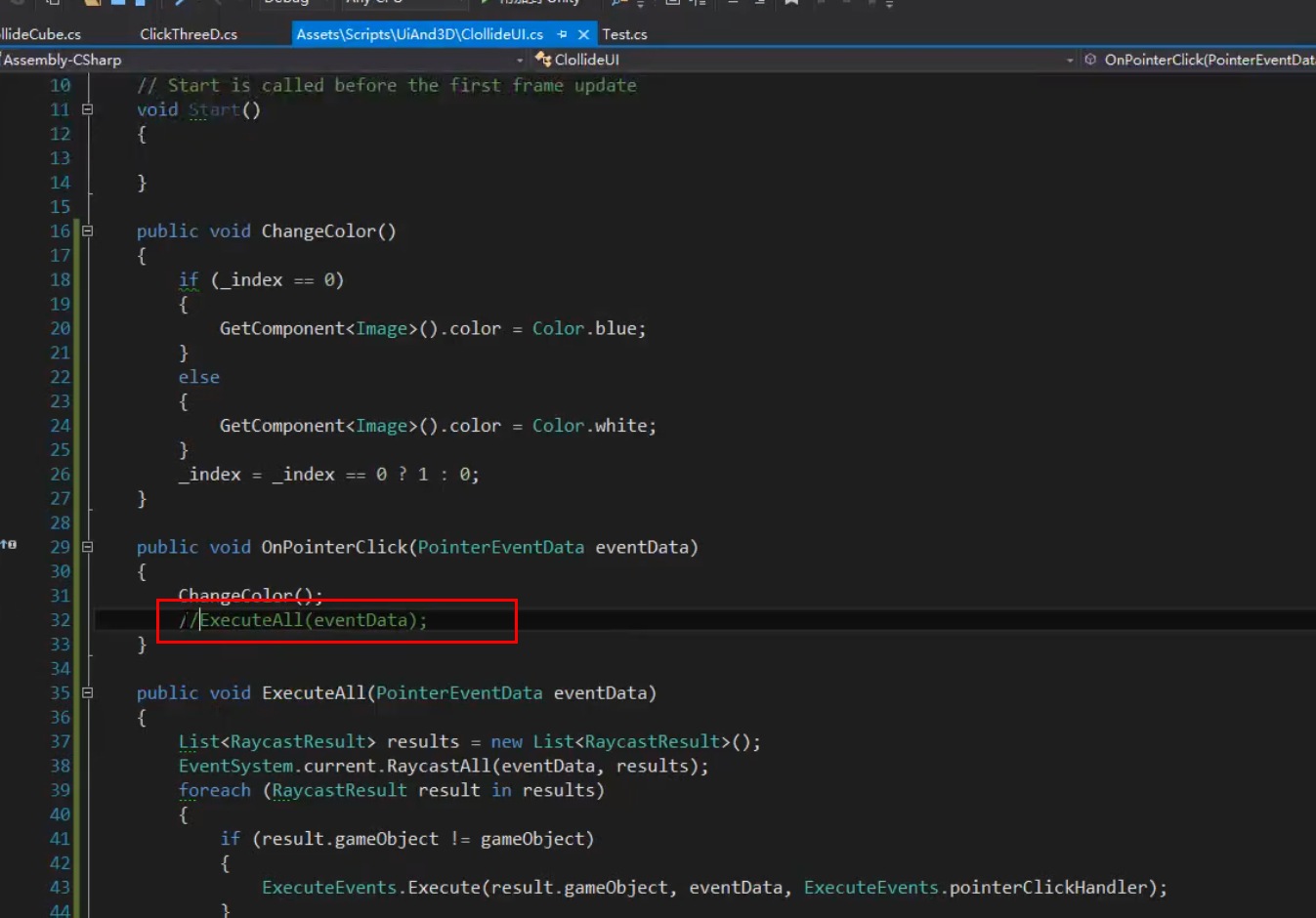This screenshot has width=1316, height=918.
Task: Close the ClollideUI.cs editor tab
Action: [583, 34]
